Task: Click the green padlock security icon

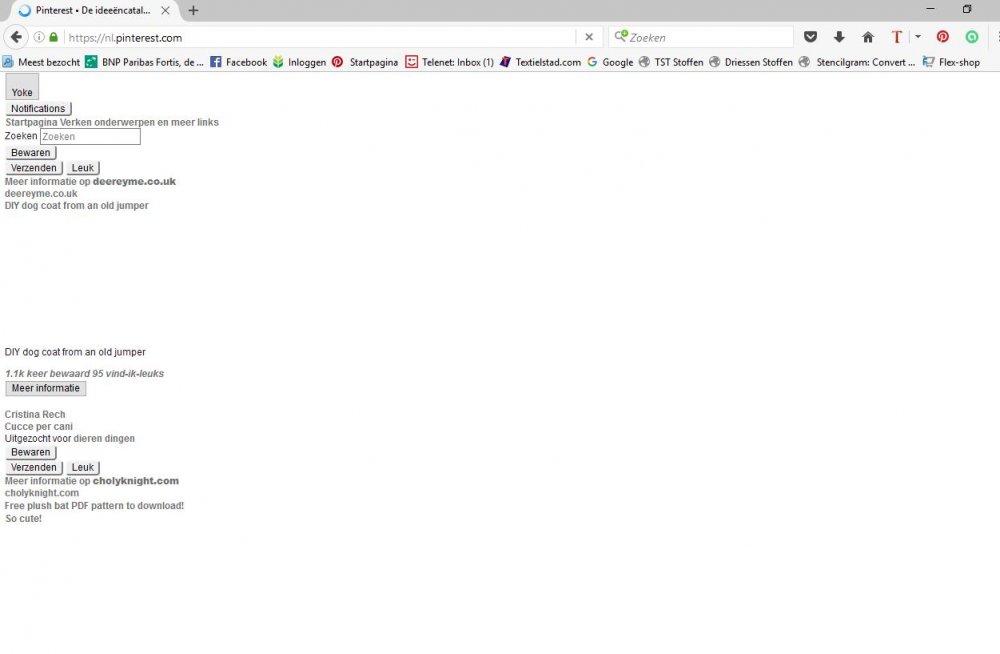Action: click(54, 37)
